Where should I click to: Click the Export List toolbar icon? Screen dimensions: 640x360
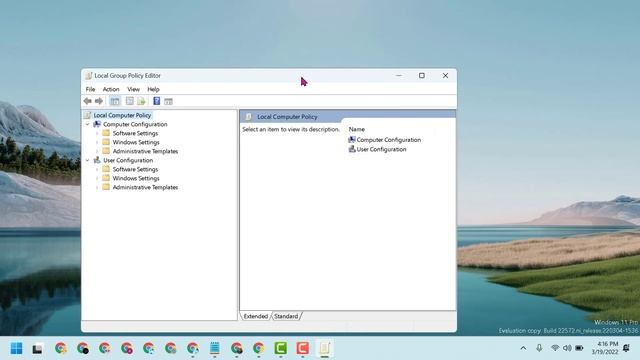click(x=141, y=101)
